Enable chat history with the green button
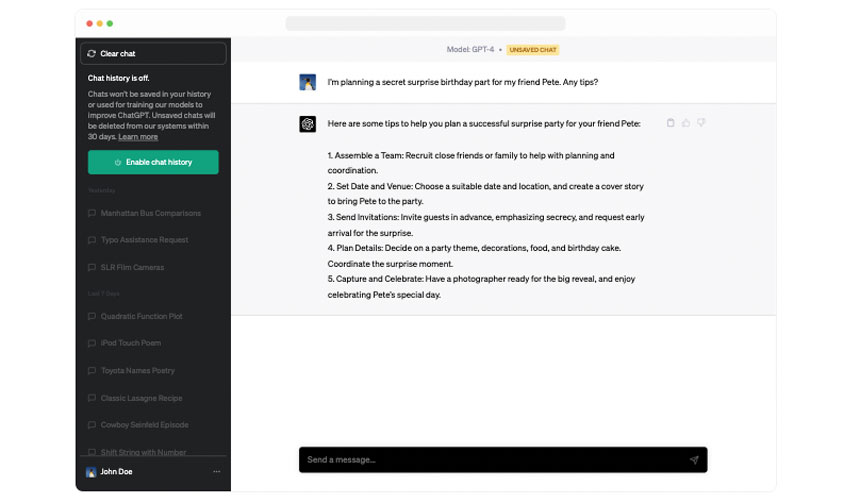The height and width of the screenshot is (503, 860). coord(153,162)
